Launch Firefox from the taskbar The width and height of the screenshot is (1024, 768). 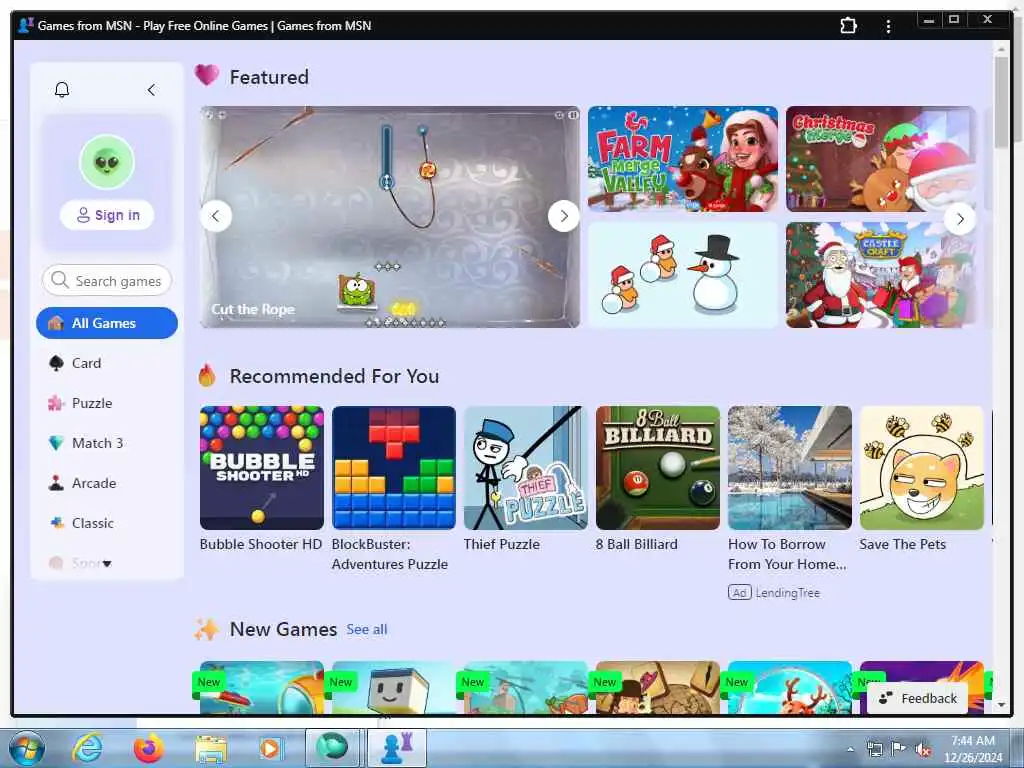[149, 748]
